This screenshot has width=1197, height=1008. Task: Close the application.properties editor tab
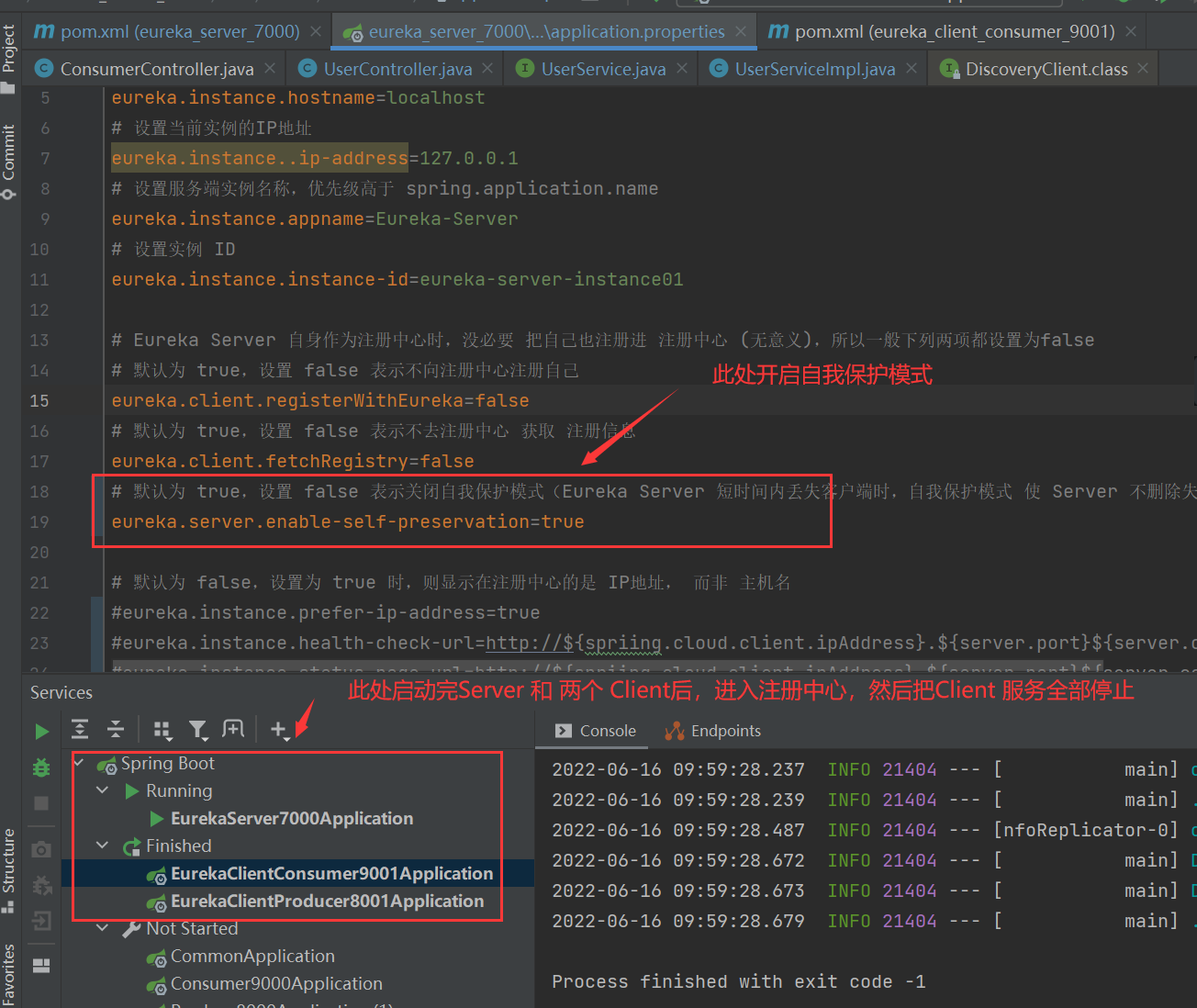pos(741,32)
